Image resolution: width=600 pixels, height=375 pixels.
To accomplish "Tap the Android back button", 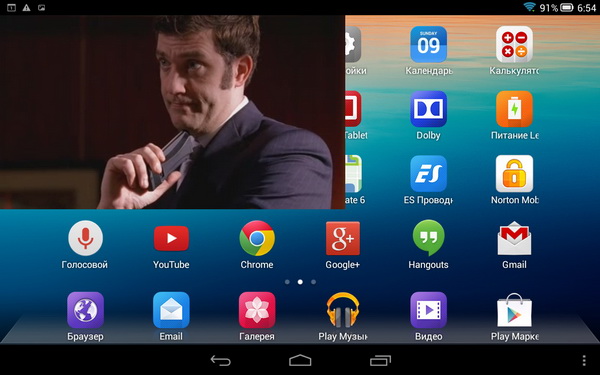I will [221, 360].
